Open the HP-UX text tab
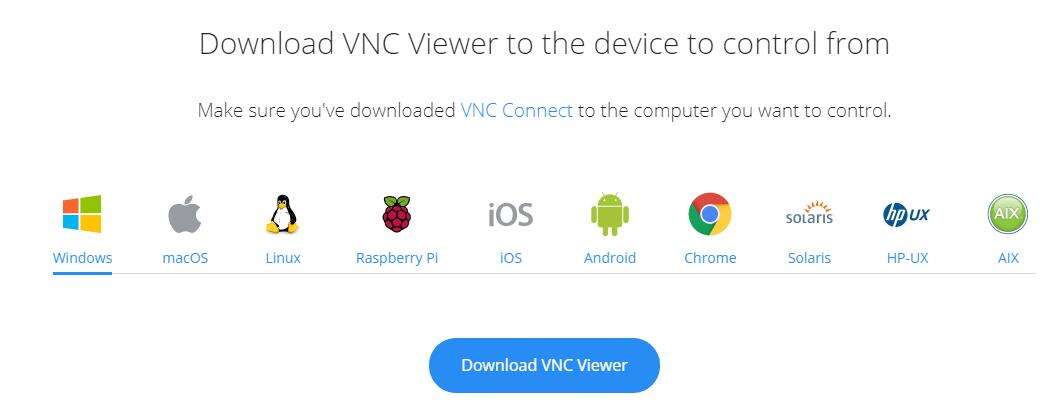 tap(907, 257)
